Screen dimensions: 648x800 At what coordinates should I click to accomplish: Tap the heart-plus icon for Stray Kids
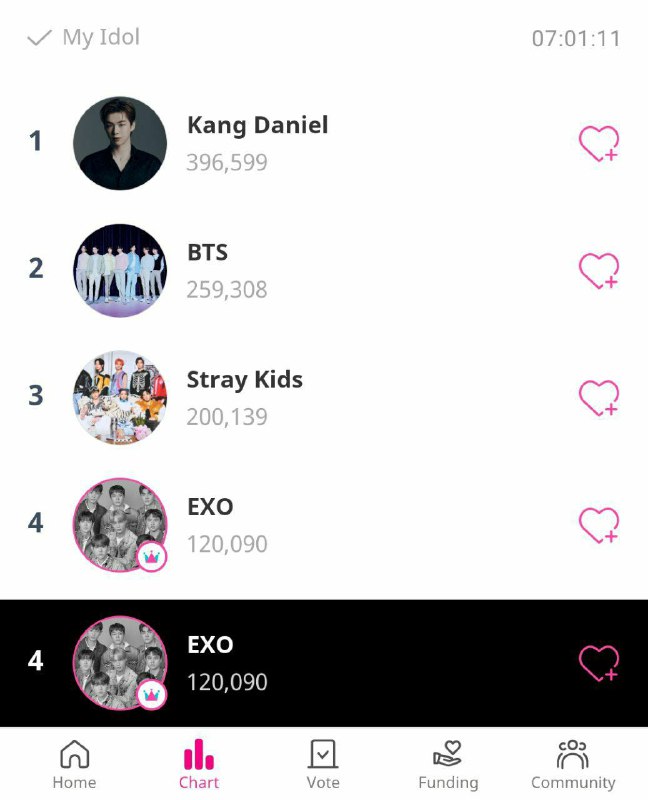point(599,398)
